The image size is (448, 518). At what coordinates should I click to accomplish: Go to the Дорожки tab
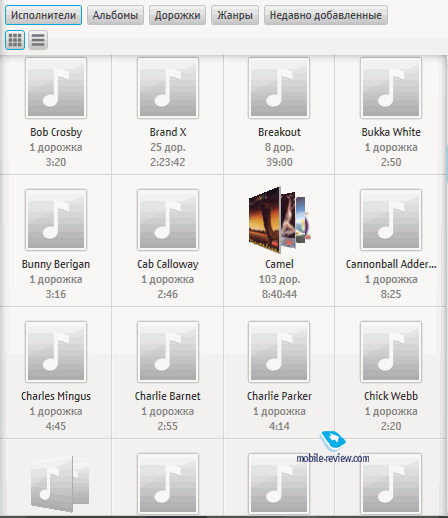click(x=177, y=15)
